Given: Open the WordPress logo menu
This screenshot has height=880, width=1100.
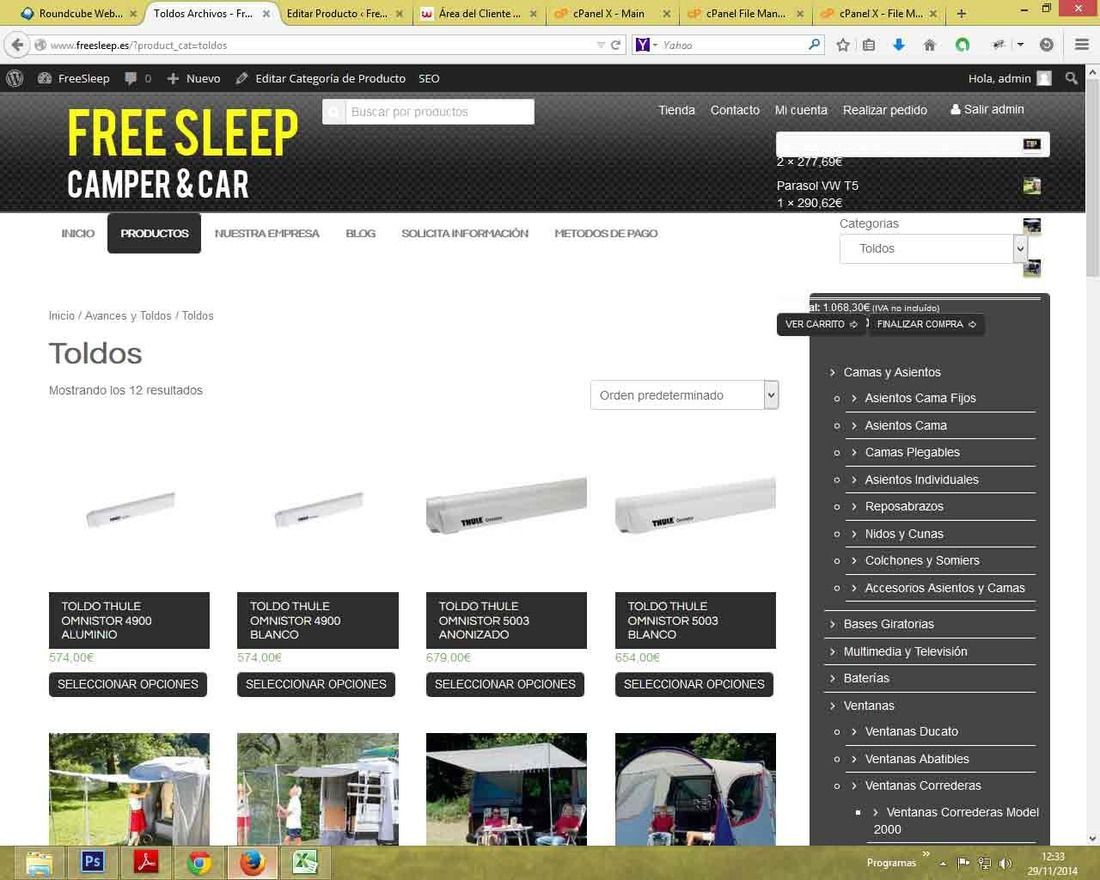Looking at the screenshot, I should point(15,79).
